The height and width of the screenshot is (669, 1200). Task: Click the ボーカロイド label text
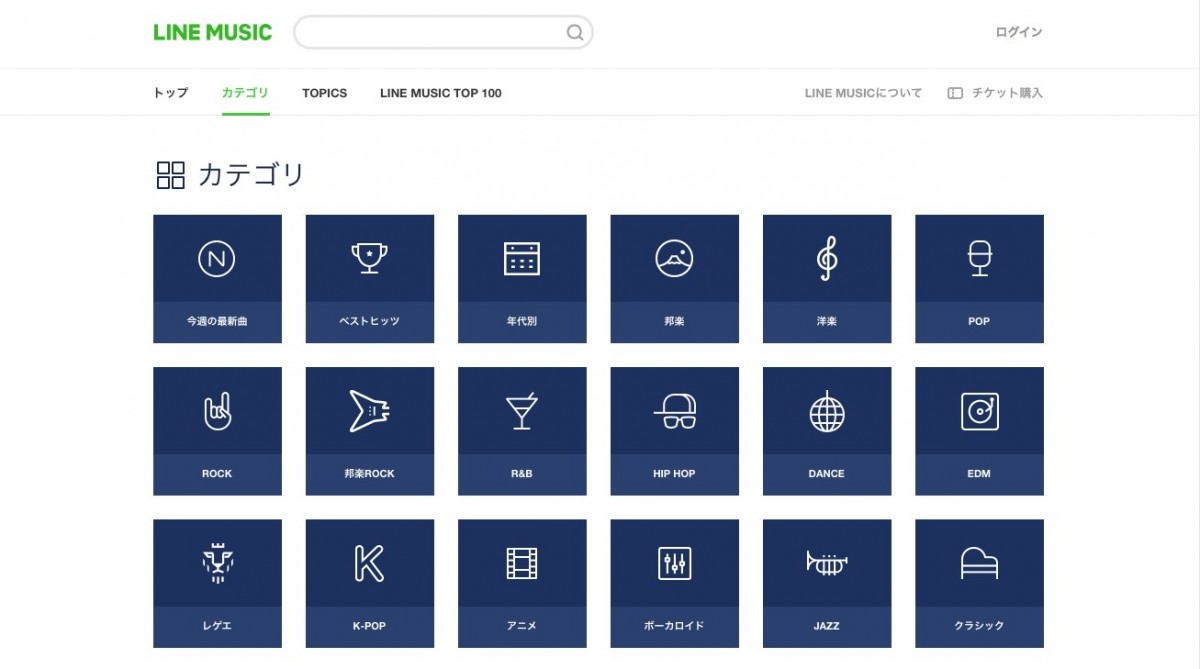tap(674, 626)
